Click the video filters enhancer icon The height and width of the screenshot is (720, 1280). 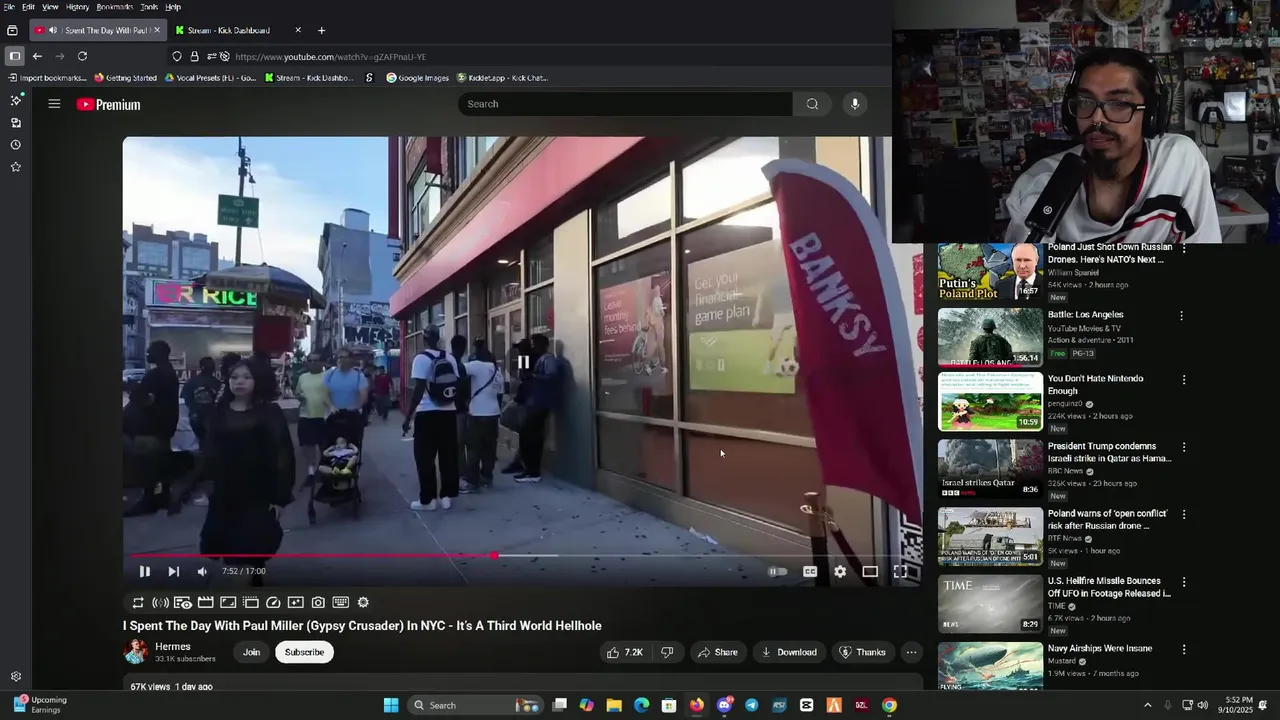click(x=295, y=602)
